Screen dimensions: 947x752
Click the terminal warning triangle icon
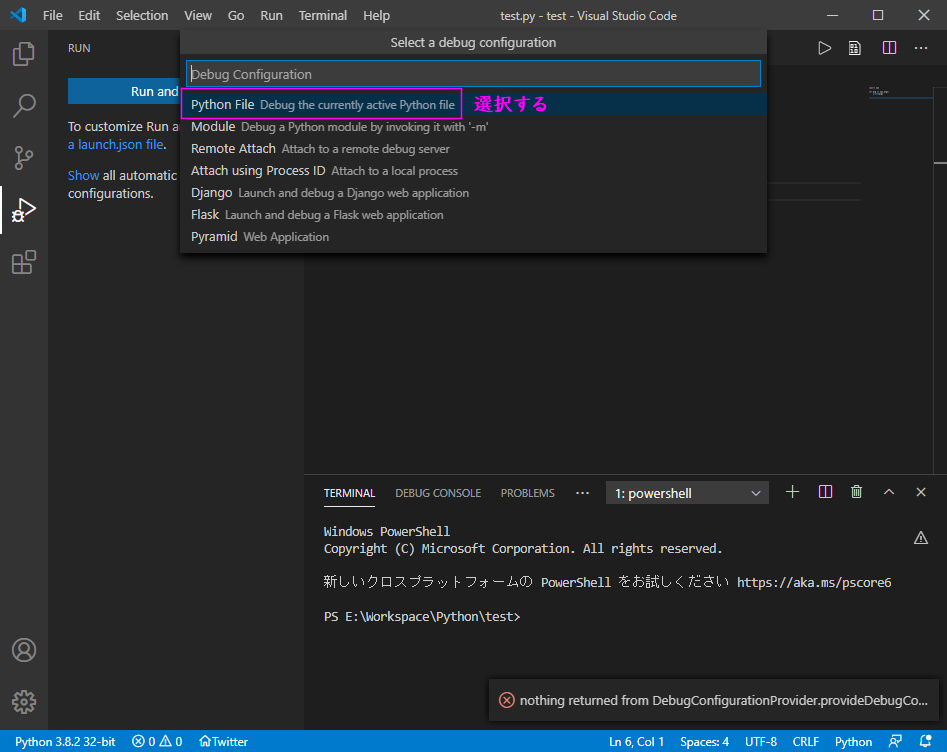pyautogui.click(x=920, y=538)
